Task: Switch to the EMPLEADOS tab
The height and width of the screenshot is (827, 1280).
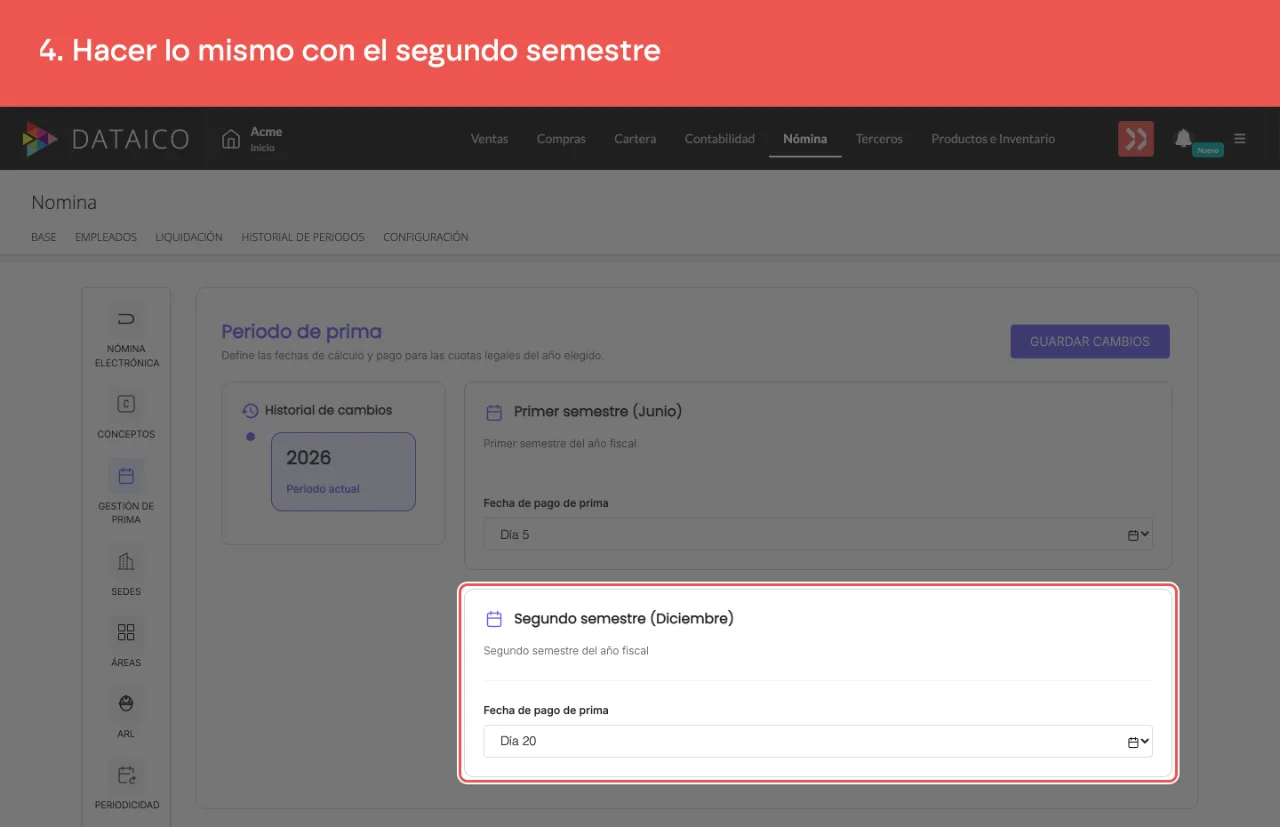Action: point(106,237)
